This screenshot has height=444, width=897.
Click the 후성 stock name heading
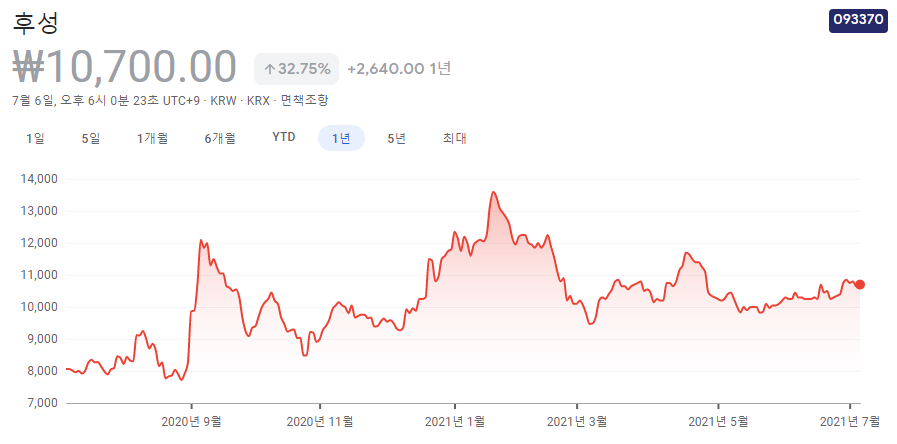coord(35,23)
